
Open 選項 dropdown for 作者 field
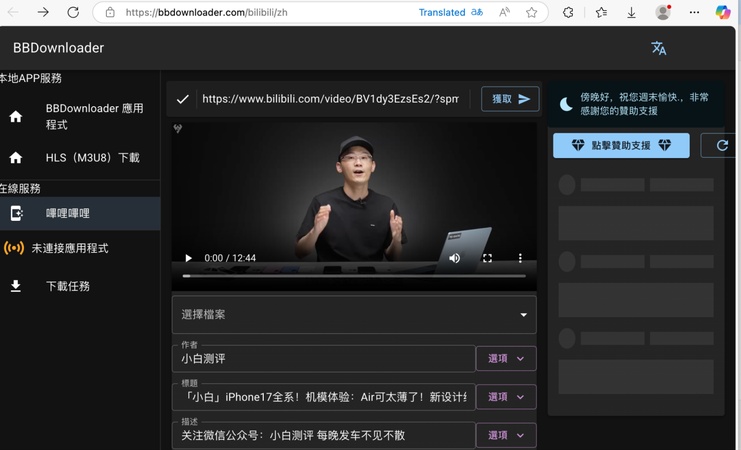click(x=506, y=359)
